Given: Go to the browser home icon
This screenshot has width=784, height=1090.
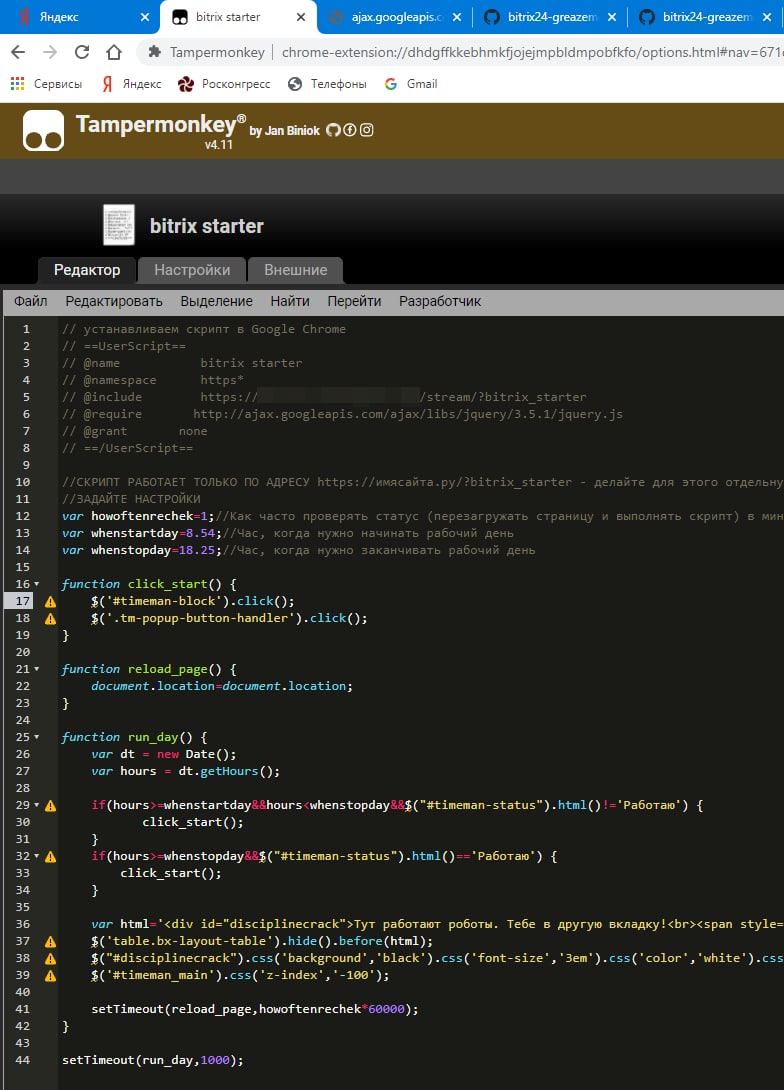Looking at the screenshot, I should [x=114, y=51].
